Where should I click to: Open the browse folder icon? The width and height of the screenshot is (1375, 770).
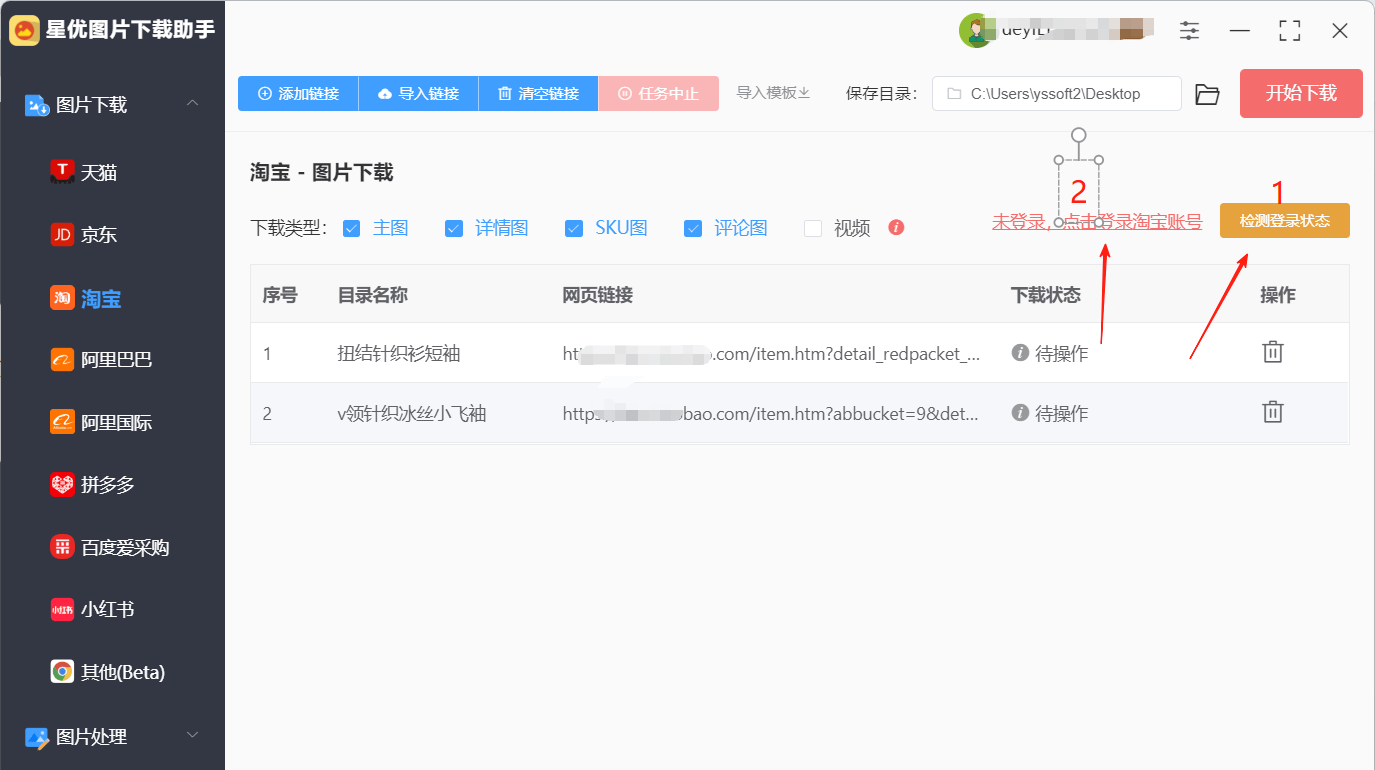pos(1208,94)
